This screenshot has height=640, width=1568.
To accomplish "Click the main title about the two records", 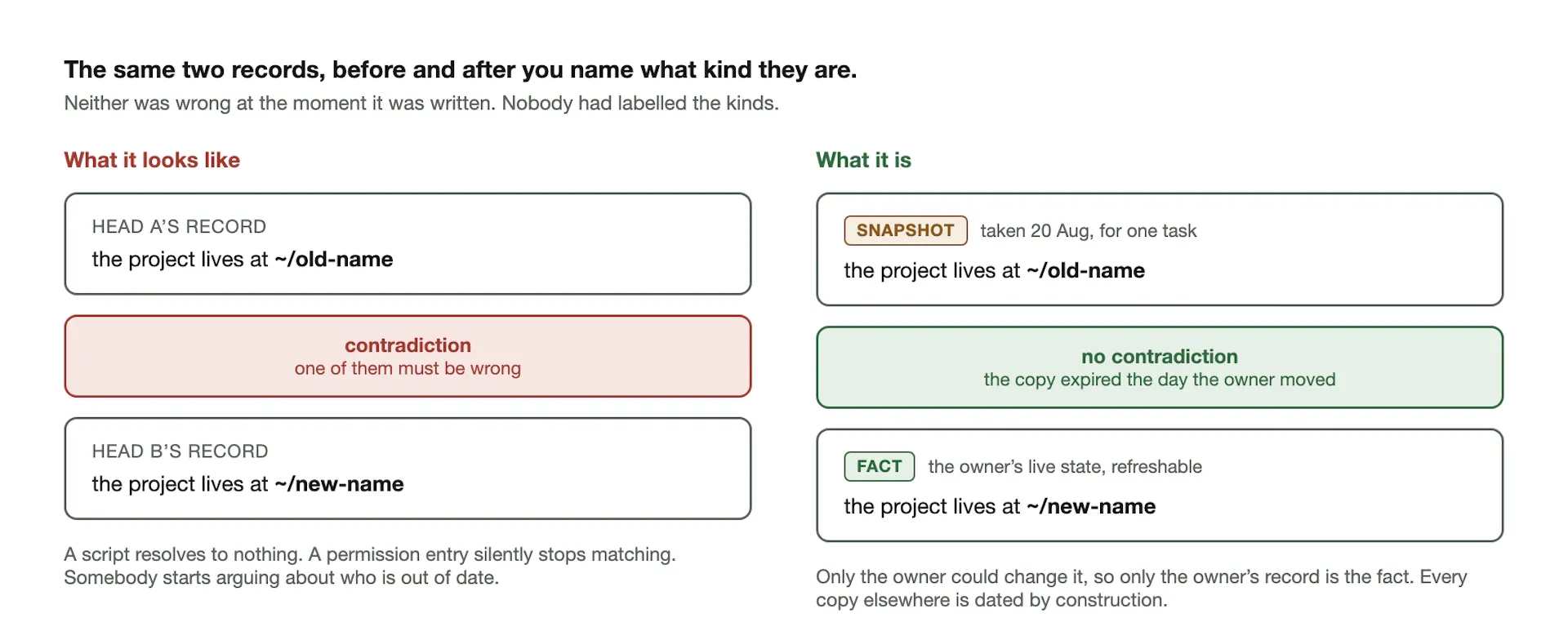I will pyautogui.click(x=461, y=70).
